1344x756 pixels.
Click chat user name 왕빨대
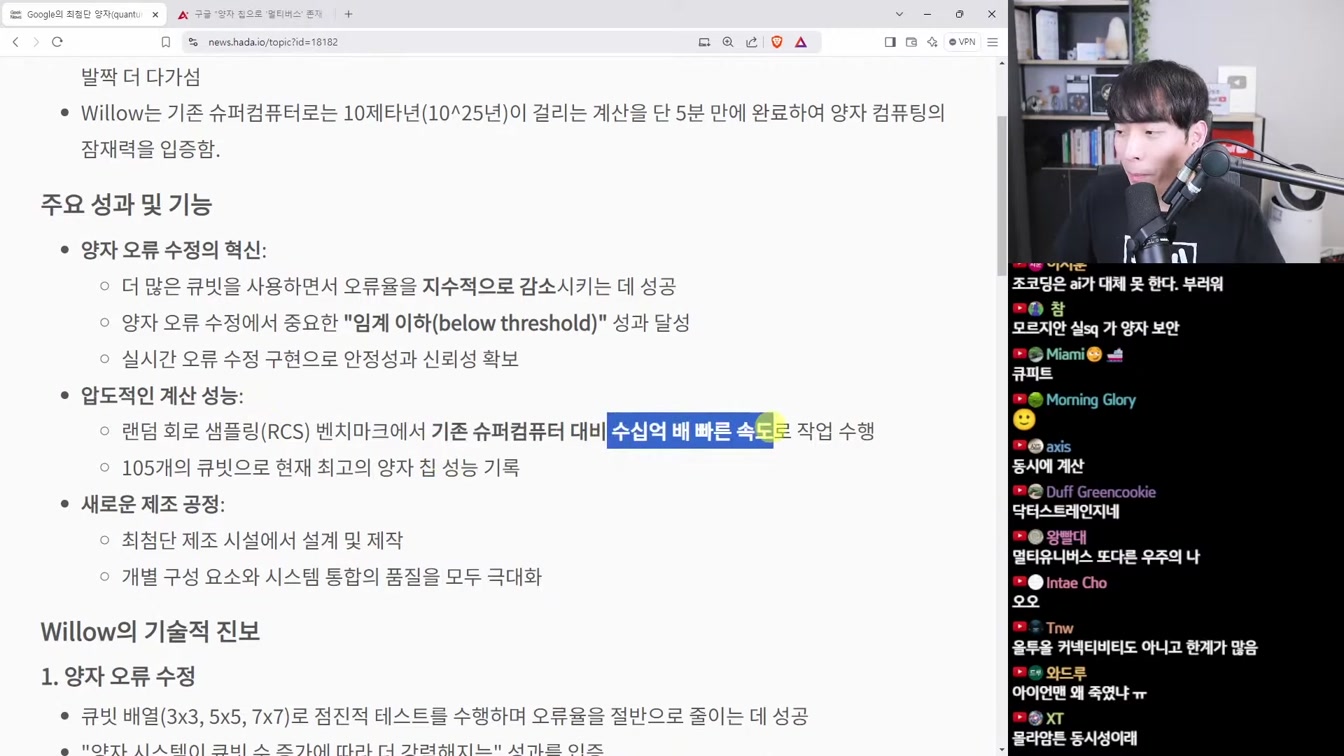(1066, 537)
